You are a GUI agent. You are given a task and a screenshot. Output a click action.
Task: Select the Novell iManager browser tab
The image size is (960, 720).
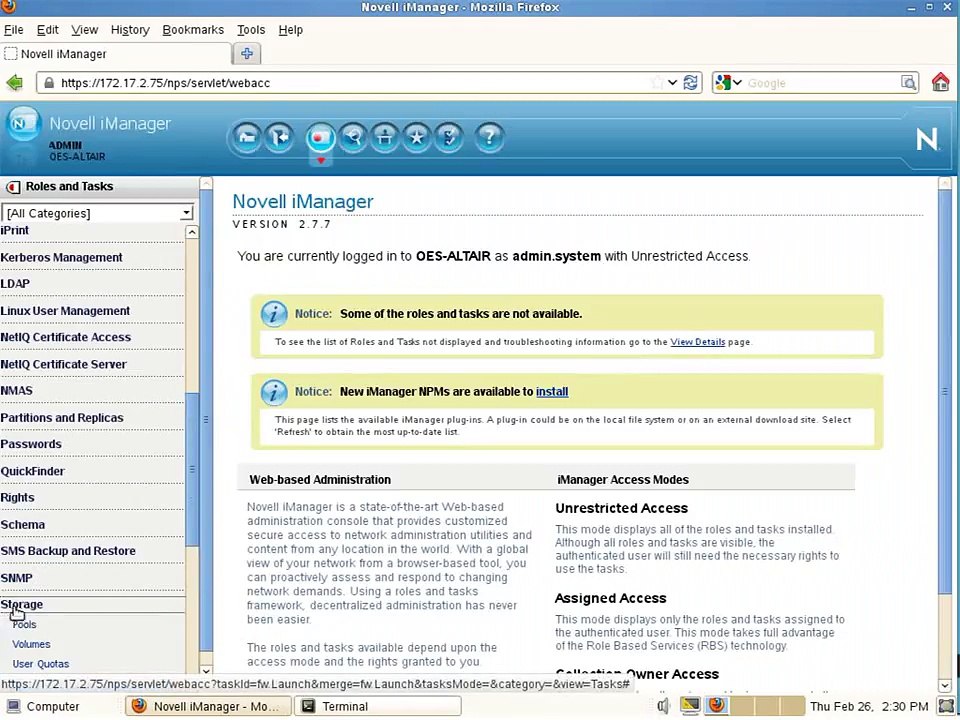click(x=116, y=54)
